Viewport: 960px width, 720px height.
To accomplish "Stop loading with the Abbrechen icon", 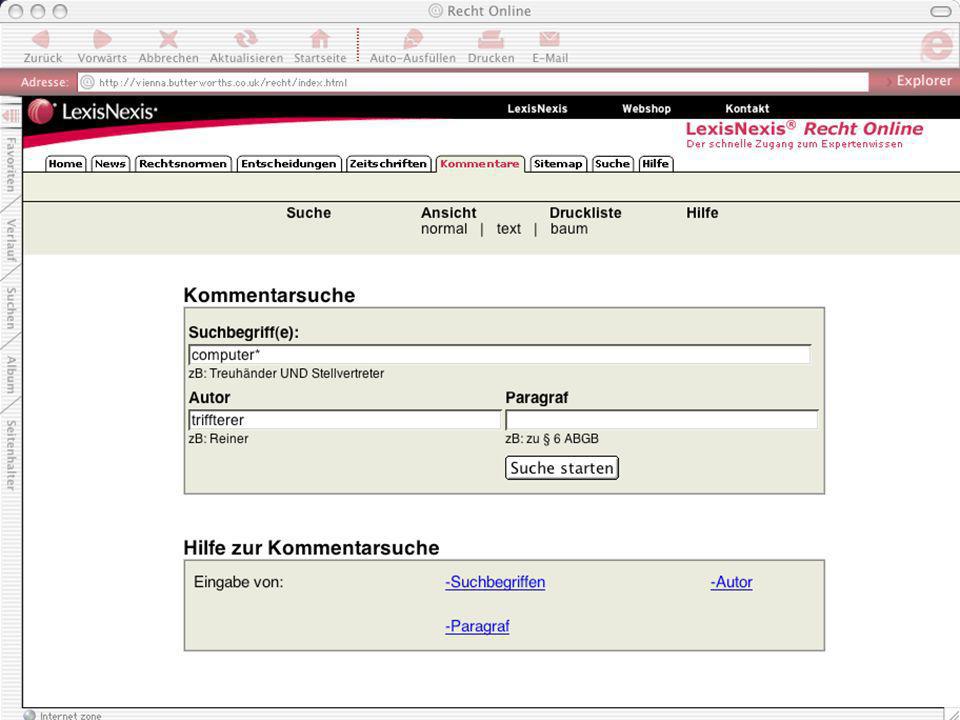I will (x=168, y=39).
